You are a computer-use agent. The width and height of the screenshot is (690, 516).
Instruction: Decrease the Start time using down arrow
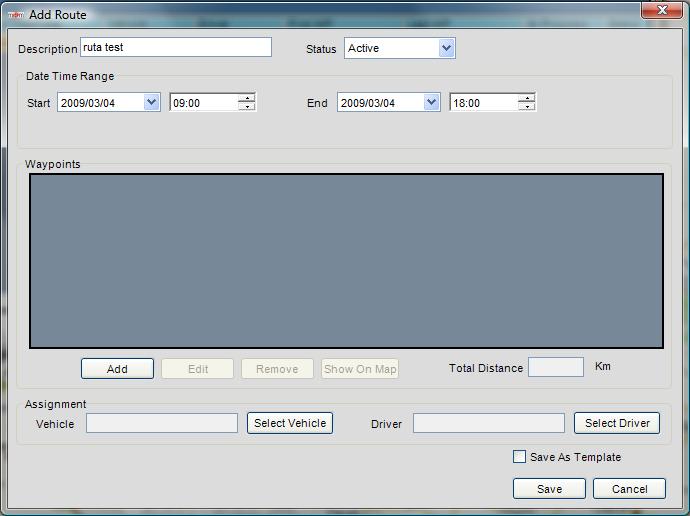coord(247,106)
